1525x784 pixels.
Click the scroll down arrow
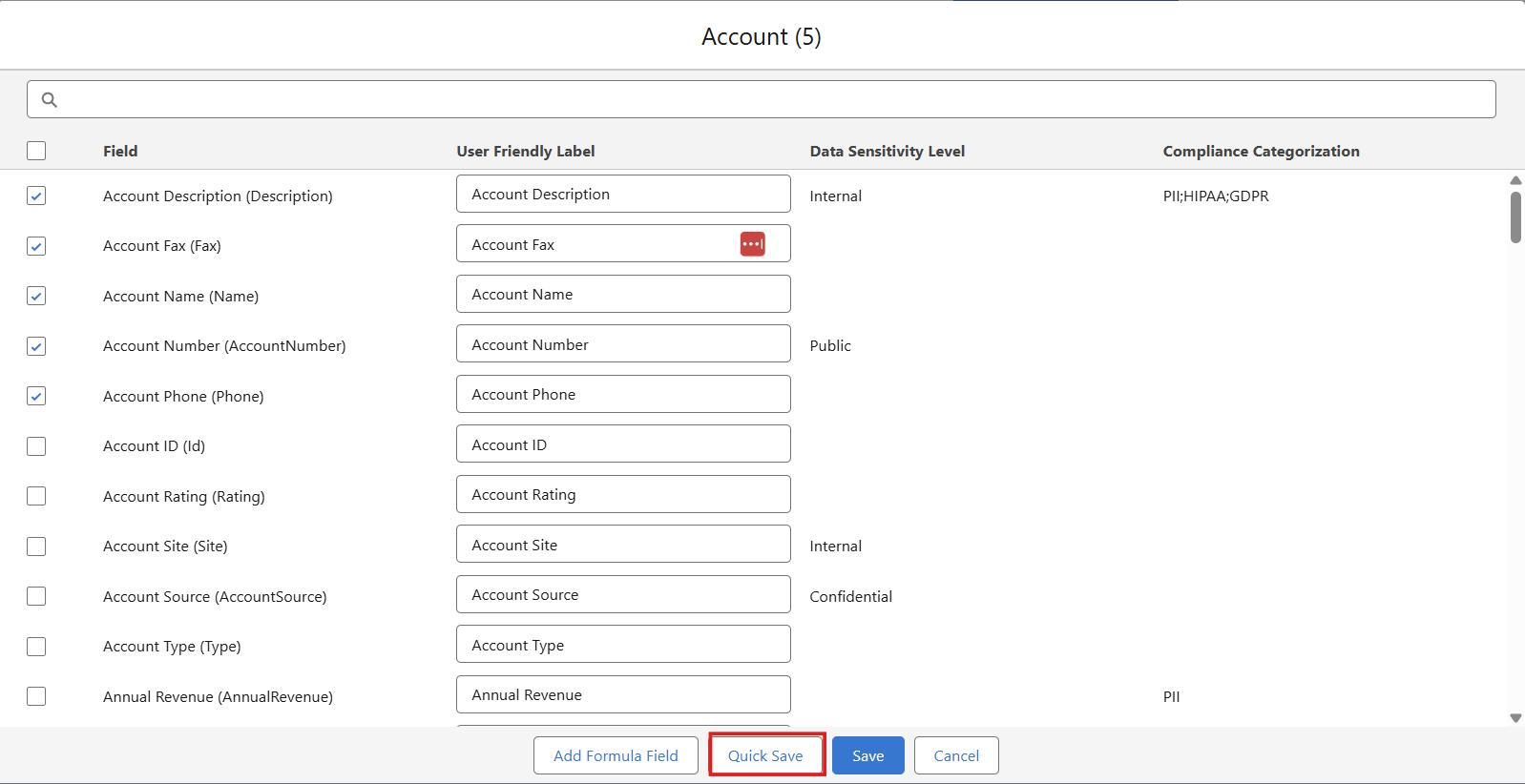[x=1515, y=718]
